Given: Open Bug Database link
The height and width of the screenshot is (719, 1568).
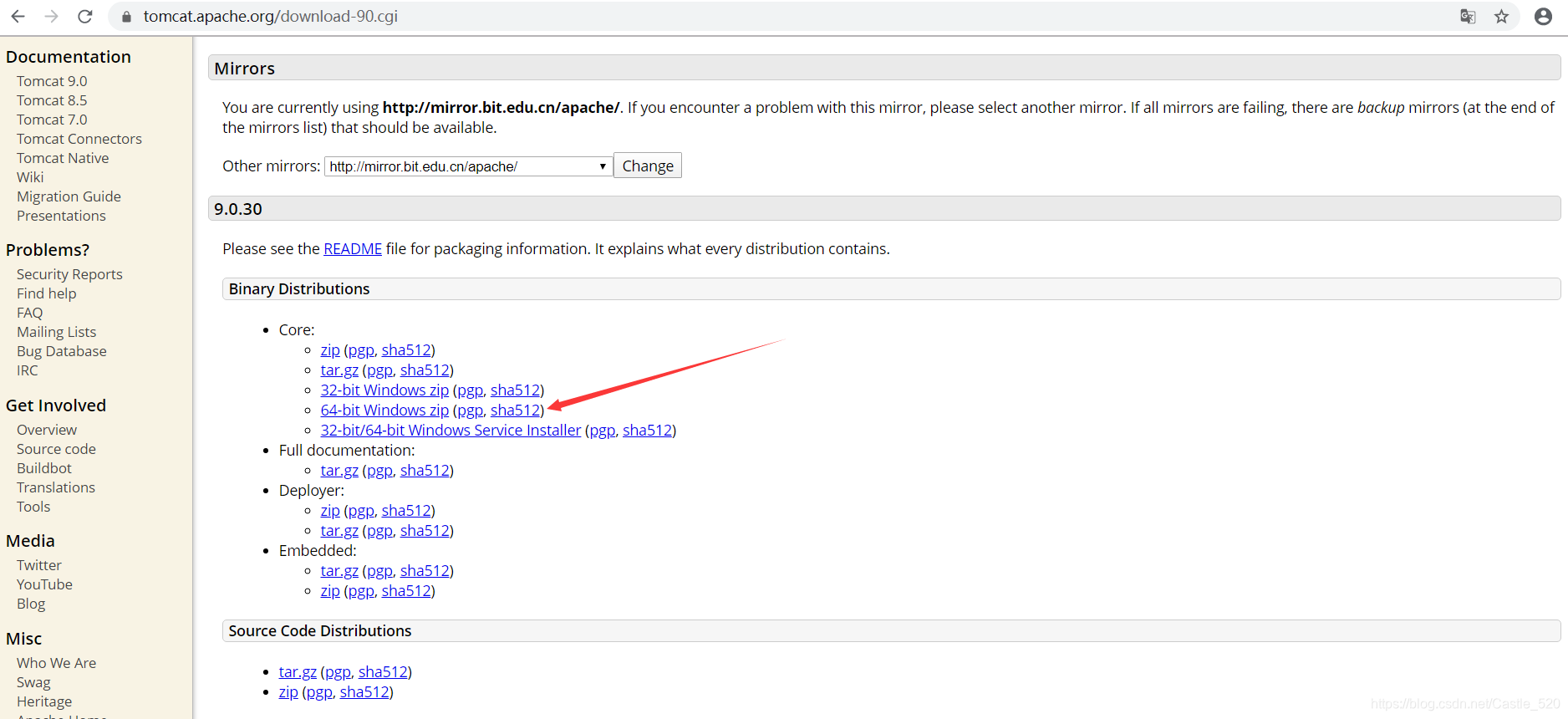Looking at the screenshot, I should click(62, 351).
